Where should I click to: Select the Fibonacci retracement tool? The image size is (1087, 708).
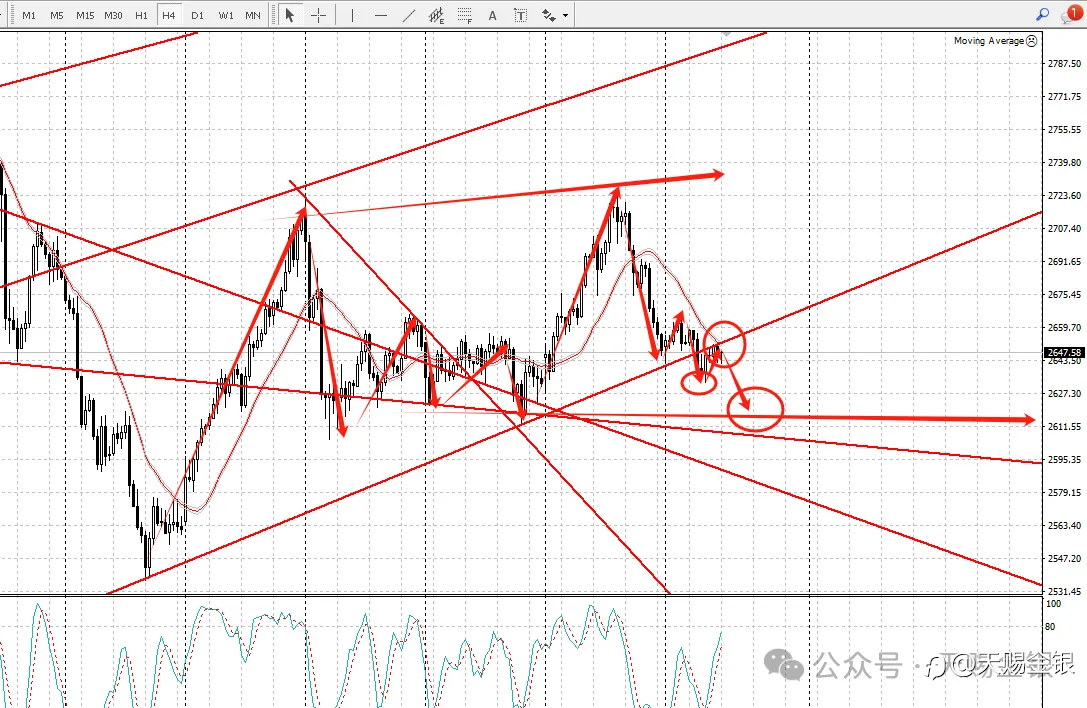tap(465, 15)
